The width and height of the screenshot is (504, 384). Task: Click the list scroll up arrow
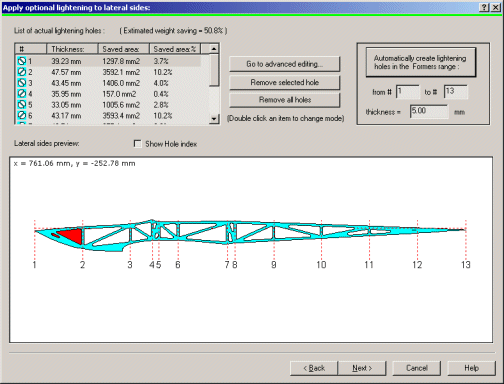(x=214, y=49)
